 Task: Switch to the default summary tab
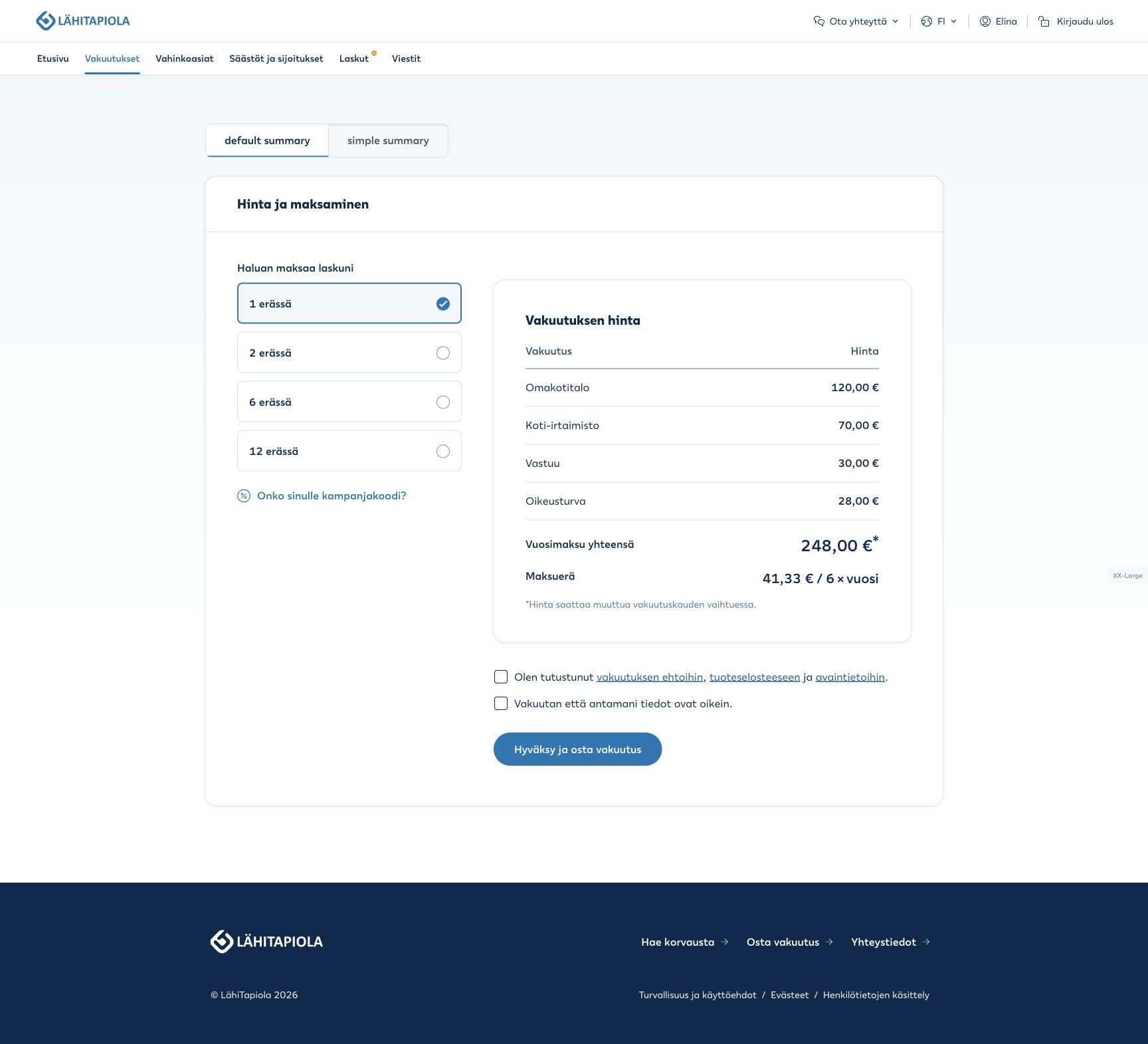coord(267,141)
